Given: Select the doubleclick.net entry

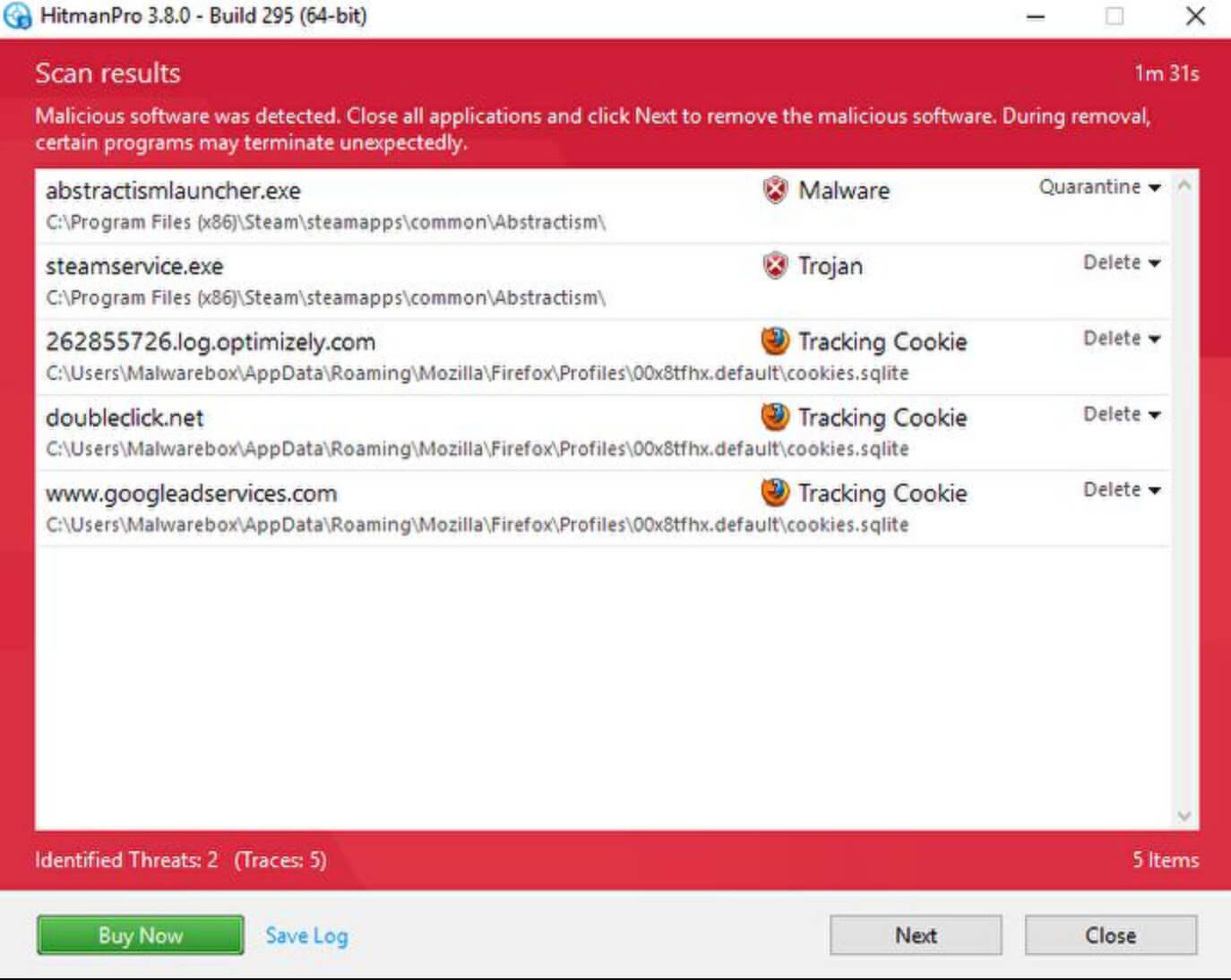Looking at the screenshot, I should tap(603, 434).
